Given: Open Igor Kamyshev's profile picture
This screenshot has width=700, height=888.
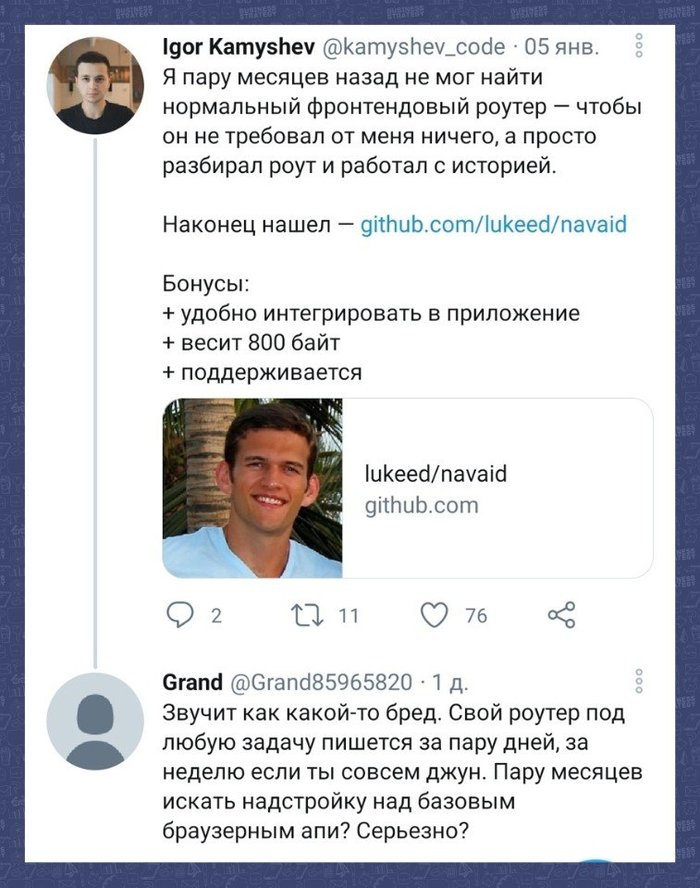Looking at the screenshot, I should (x=95, y=86).
